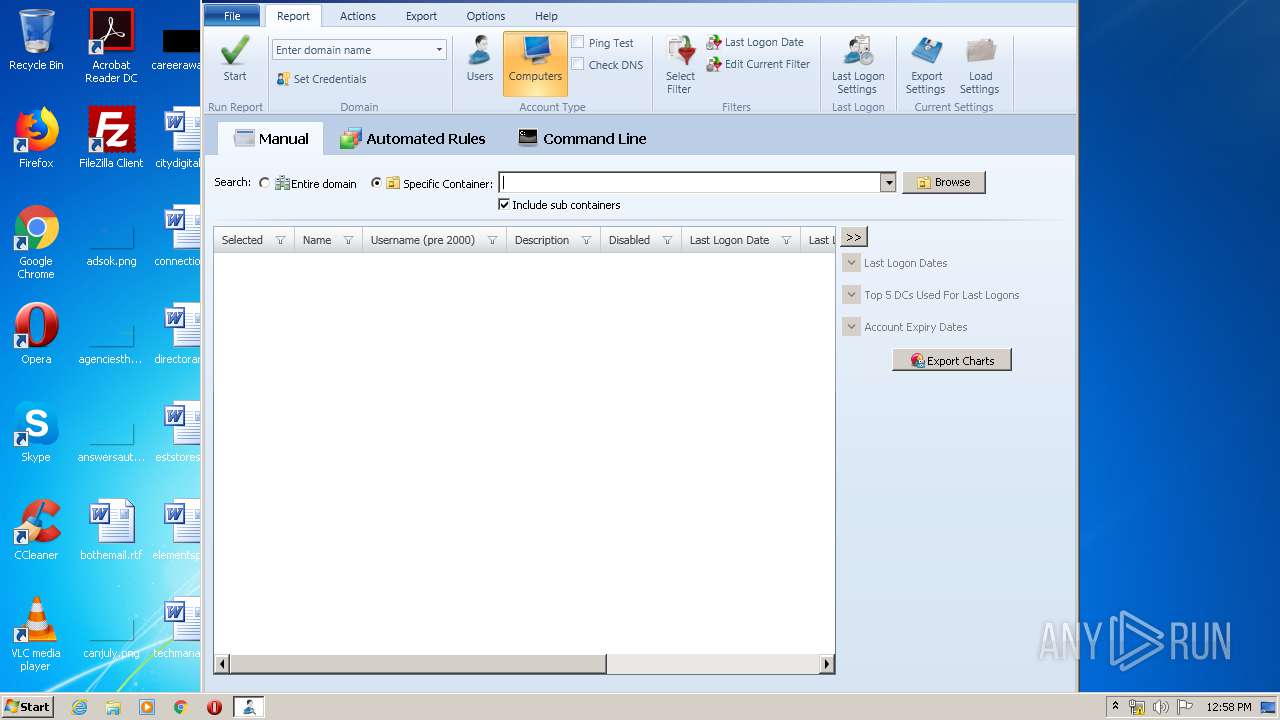Open CCleaner desktop shortcut
1280x720 pixels.
(x=36, y=530)
